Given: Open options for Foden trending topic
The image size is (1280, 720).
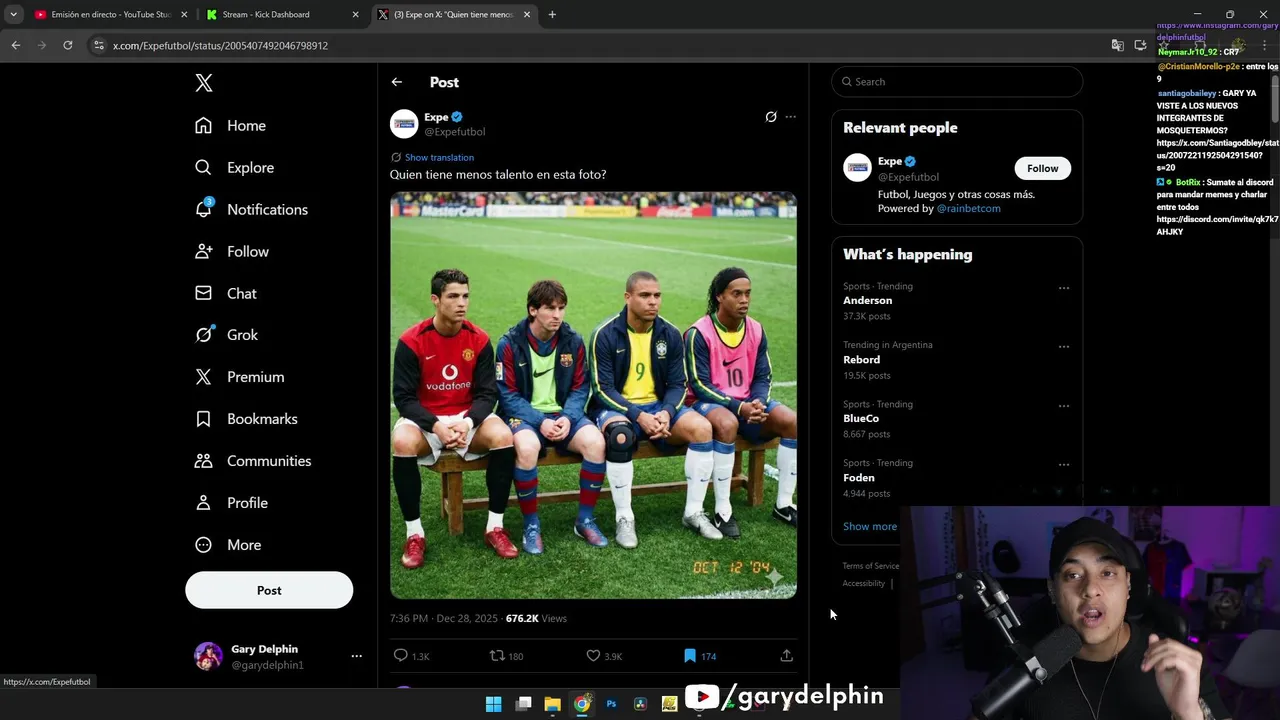Looking at the screenshot, I should (1064, 465).
